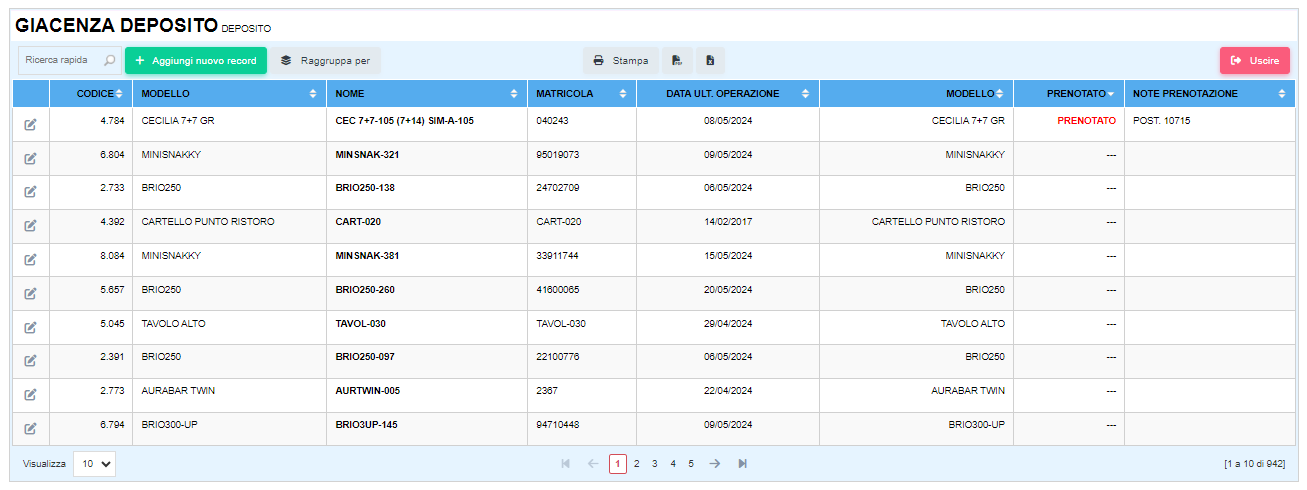Jump to the first page
Viewport: 1307px width, 490px height.
tap(566, 464)
